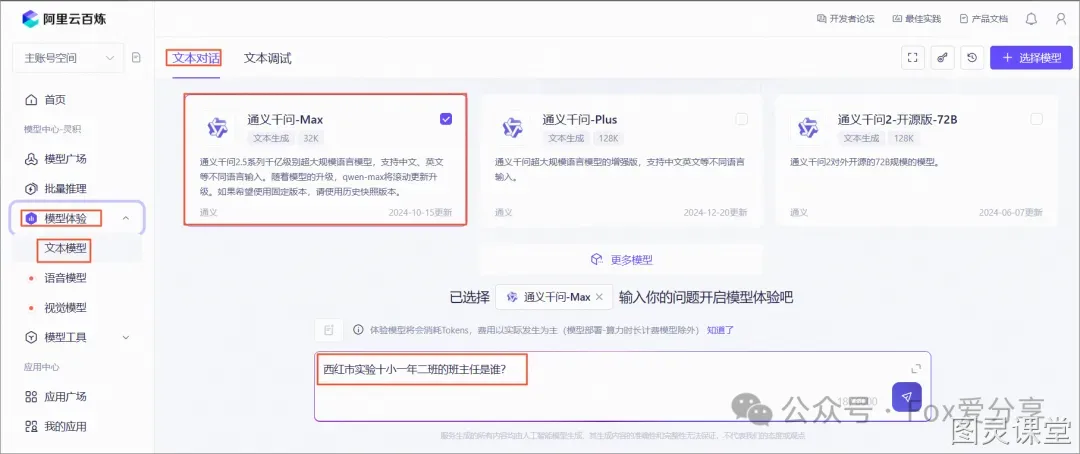
Task: Click 2024-10-15更新 date on Max card
Action: [420, 212]
